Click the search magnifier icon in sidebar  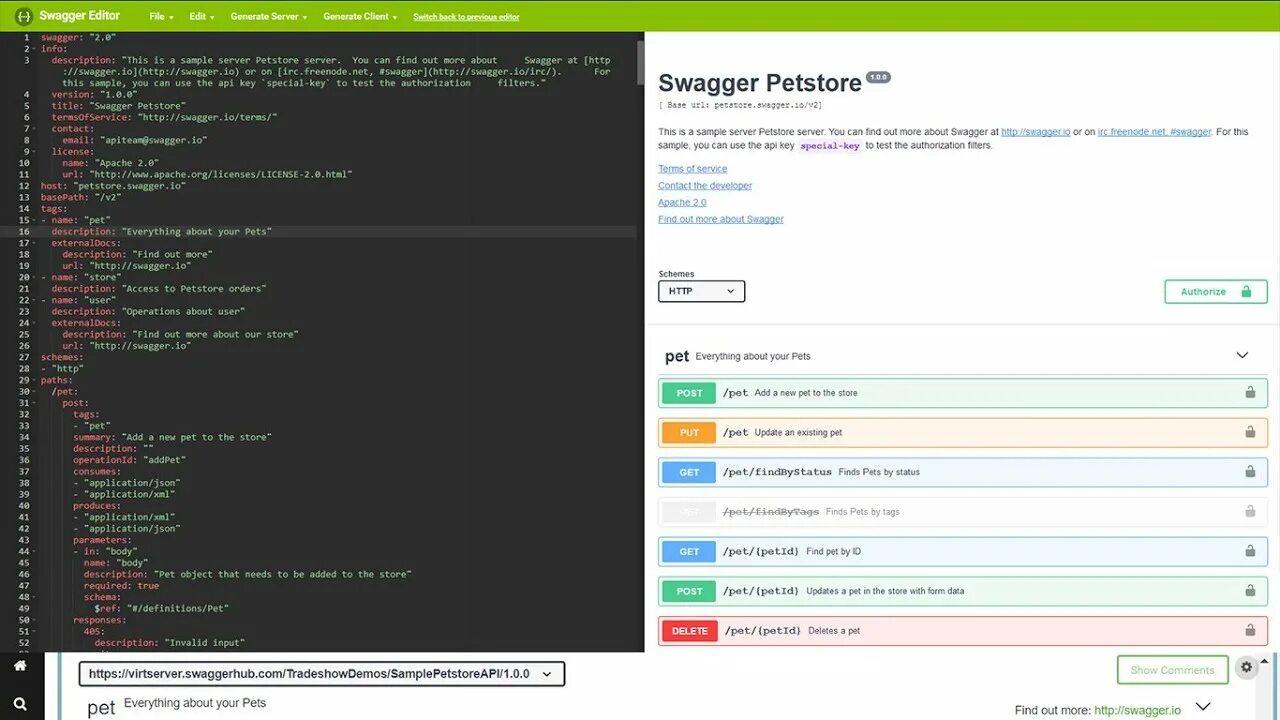[x=20, y=704]
